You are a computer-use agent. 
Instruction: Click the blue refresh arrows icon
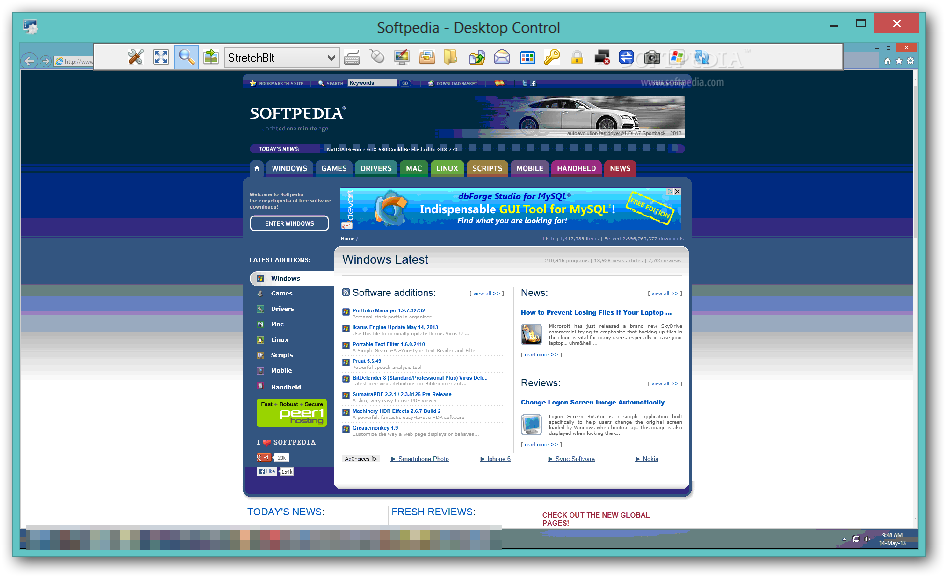click(702, 57)
